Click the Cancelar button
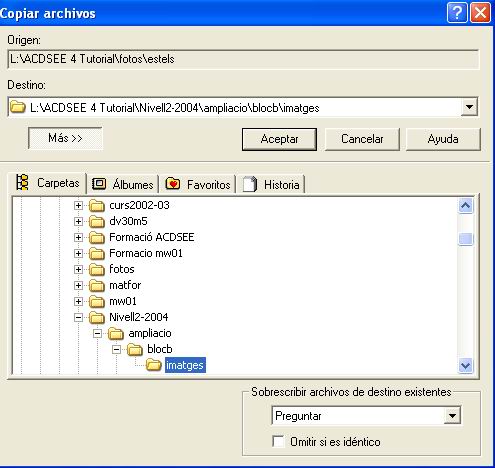Image resolution: width=495 pixels, height=468 pixels. (362, 139)
